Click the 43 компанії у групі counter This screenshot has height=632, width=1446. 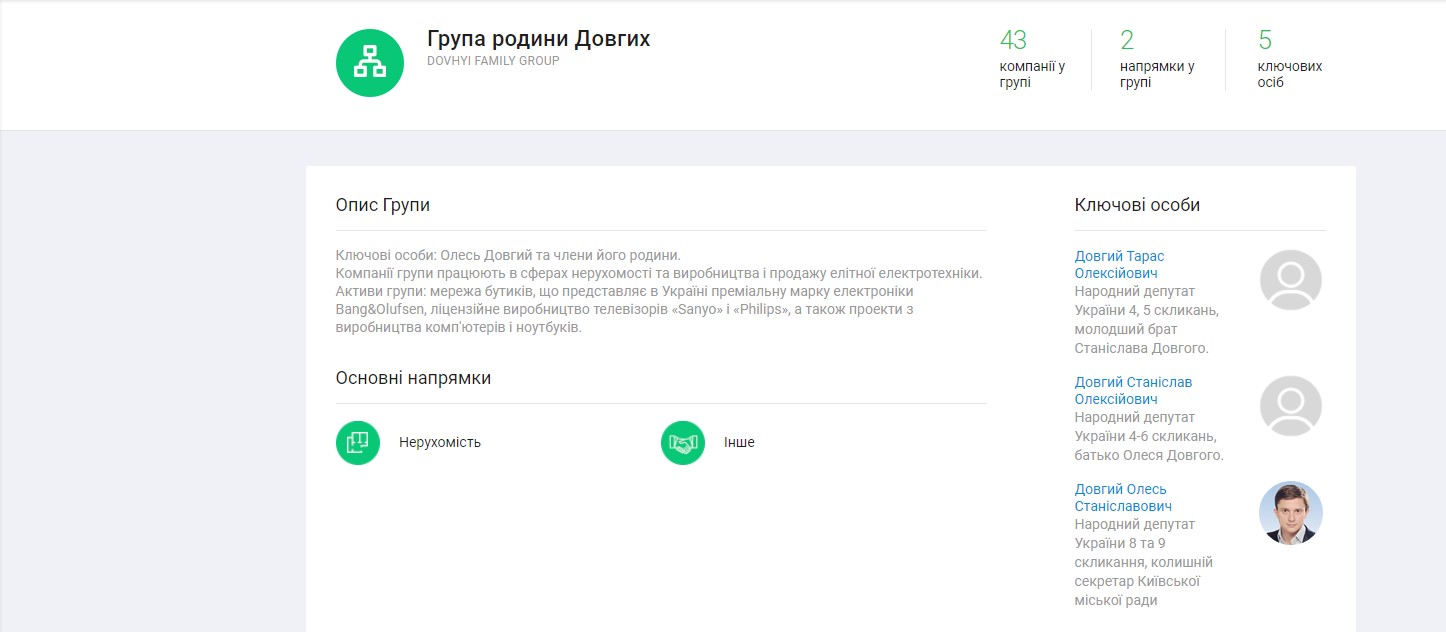(x=1031, y=60)
